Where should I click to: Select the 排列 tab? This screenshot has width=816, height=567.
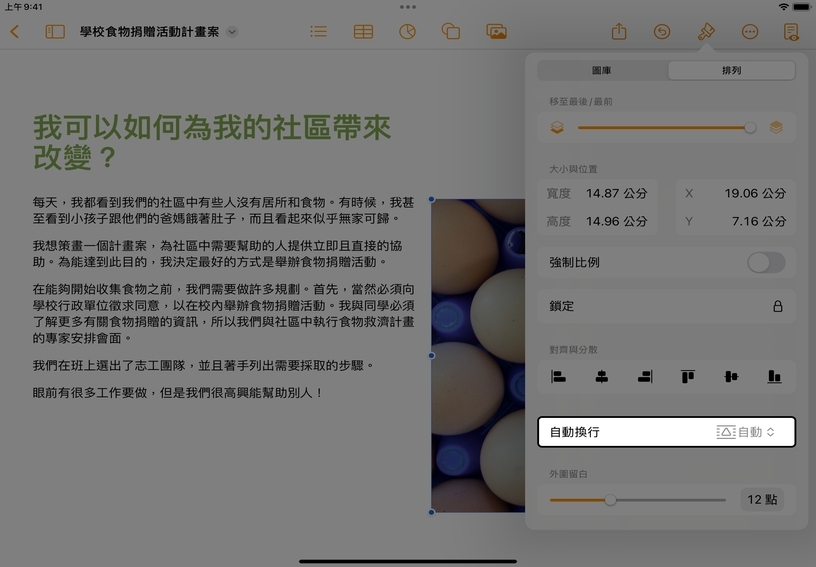(x=731, y=71)
